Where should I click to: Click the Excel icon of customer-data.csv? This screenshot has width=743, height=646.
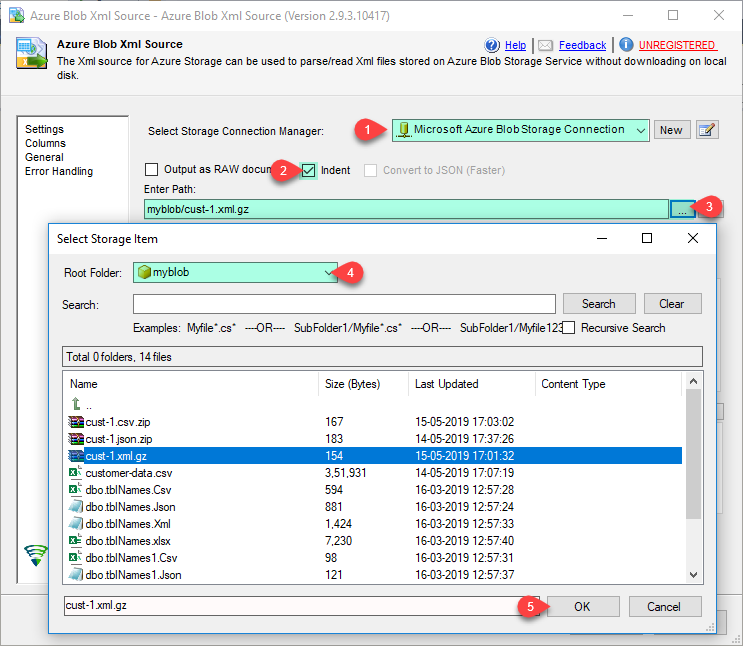pyautogui.click(x=76, y=473)
